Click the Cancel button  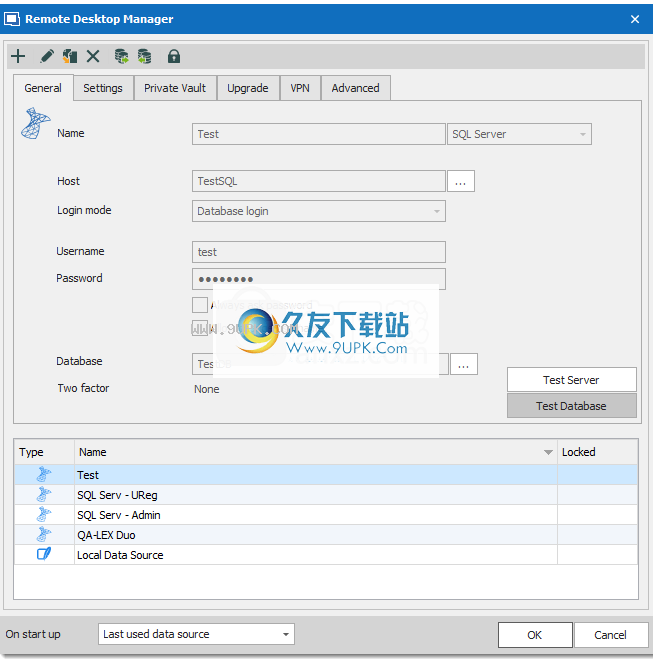point(611,635)
